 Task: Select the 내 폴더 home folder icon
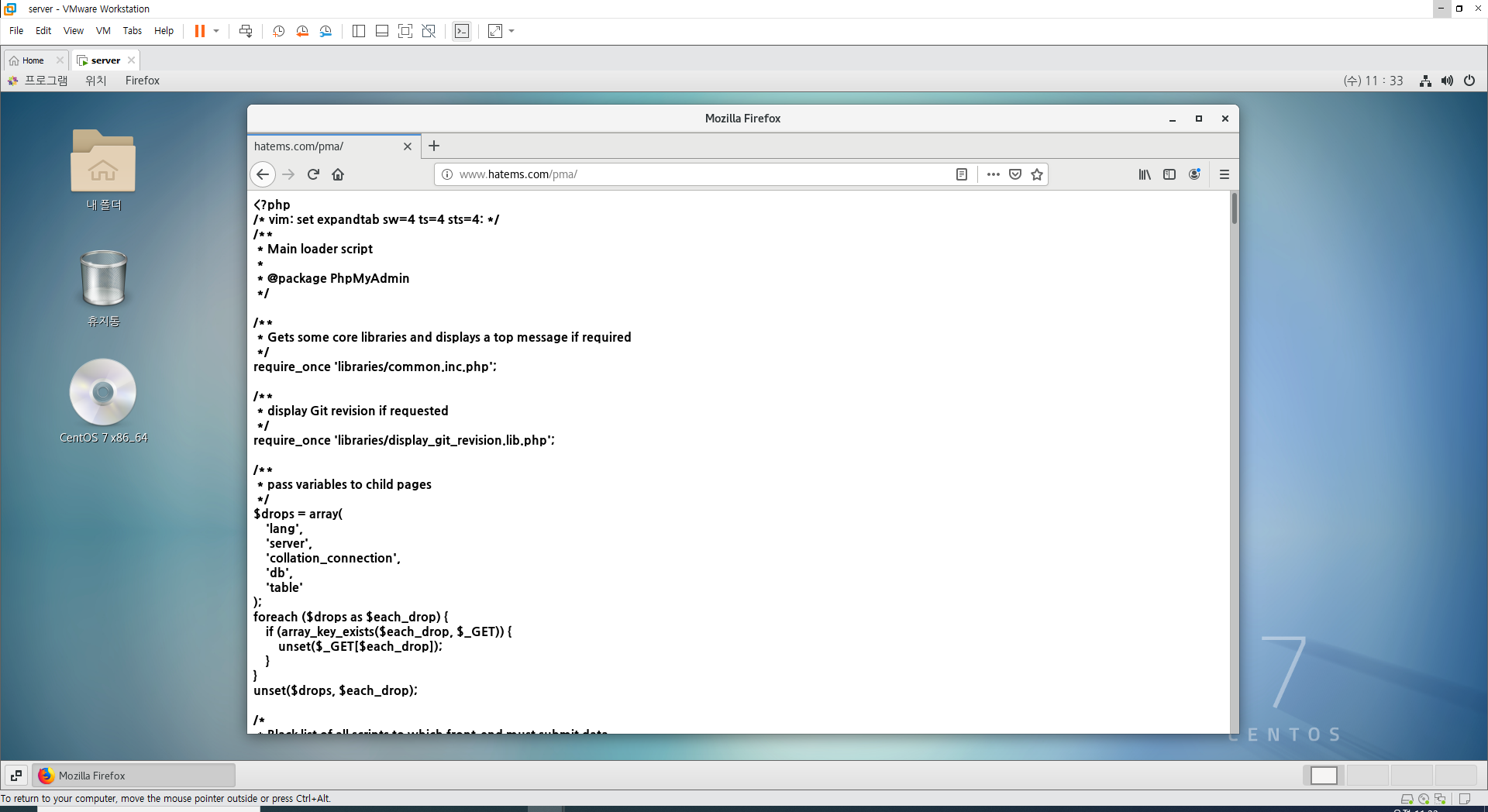click(103, 170)
